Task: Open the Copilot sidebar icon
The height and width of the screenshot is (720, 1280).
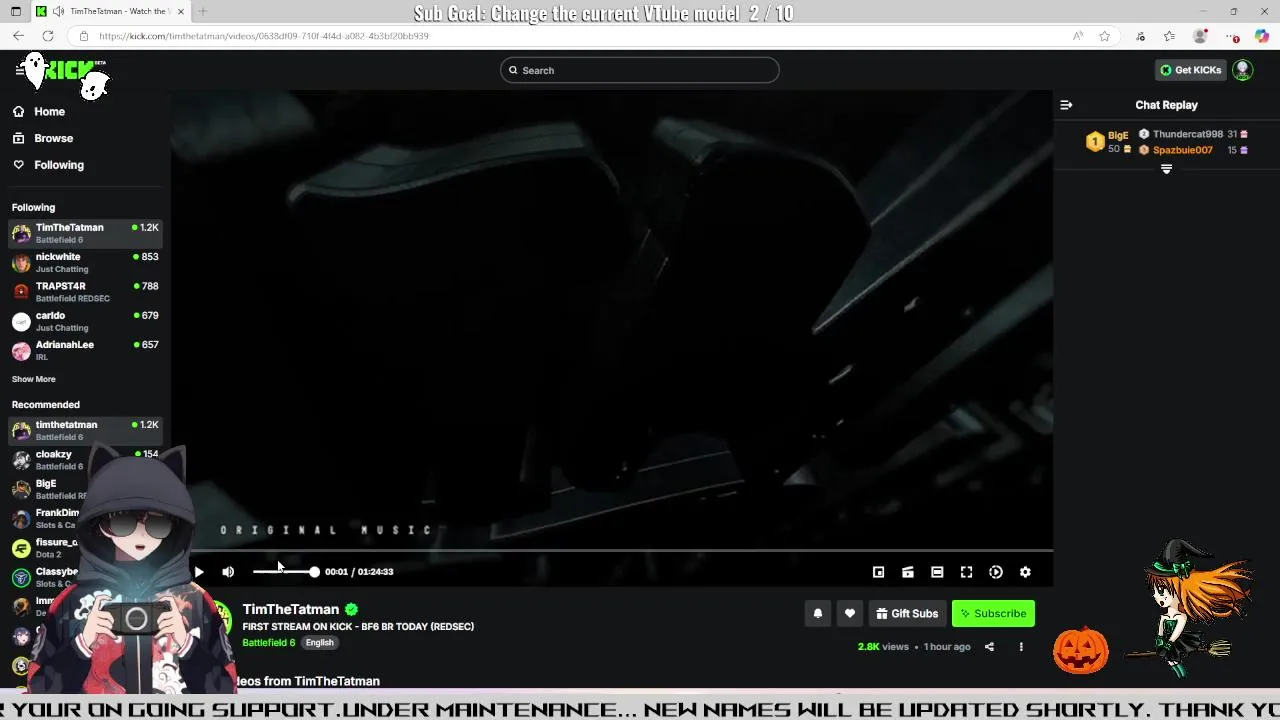Action: tap(1262, 36)
